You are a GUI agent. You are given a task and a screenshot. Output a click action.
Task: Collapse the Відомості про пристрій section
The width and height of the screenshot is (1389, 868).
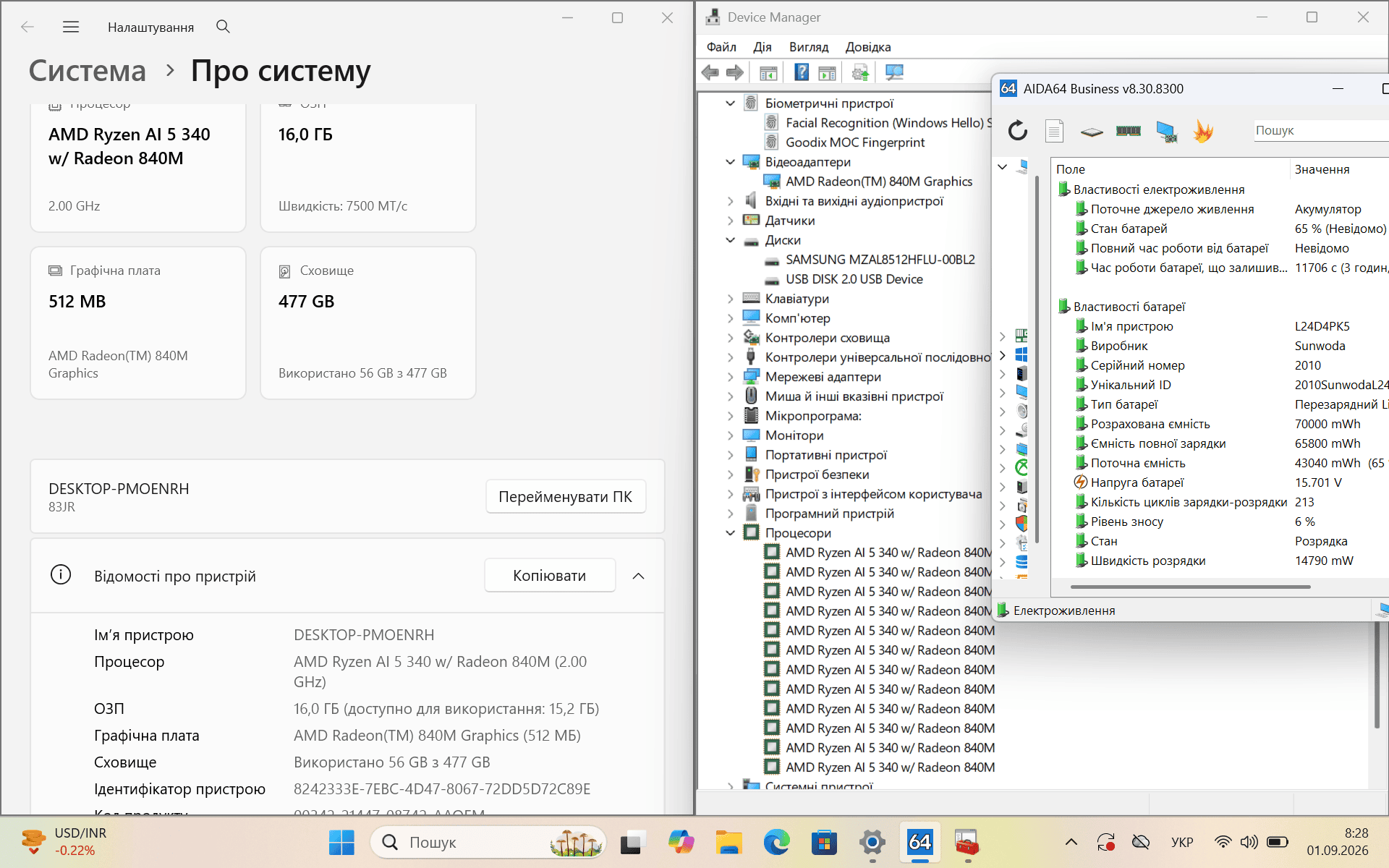[638, 576]
